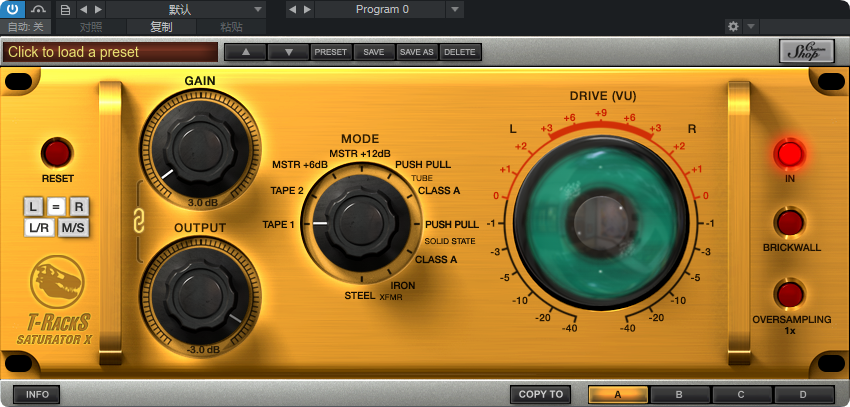
Task: Click the -3.0 dB output value
Action: tap(203, 350)
